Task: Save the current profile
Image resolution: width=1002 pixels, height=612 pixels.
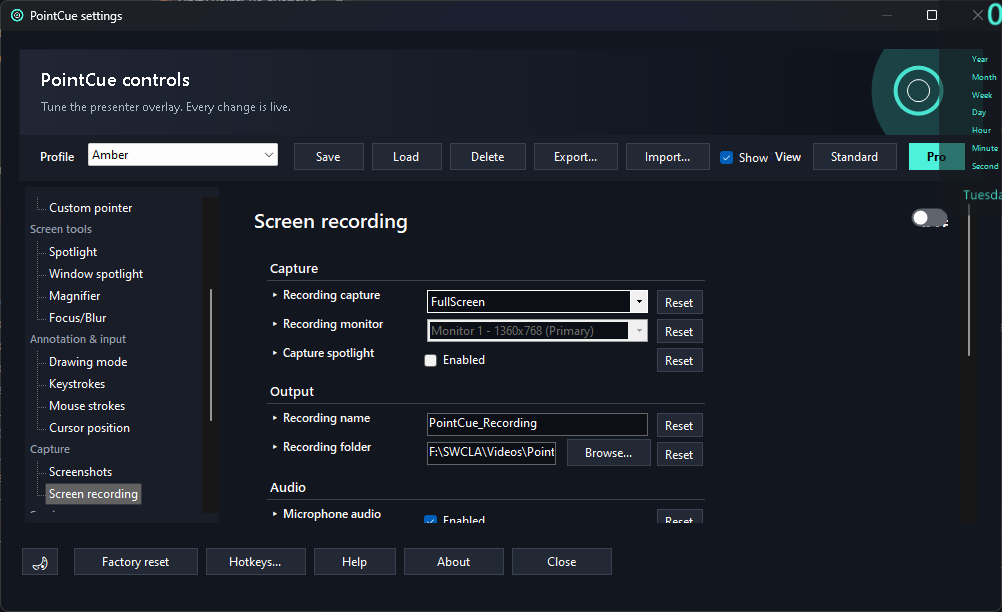Action: click(328, 157)
